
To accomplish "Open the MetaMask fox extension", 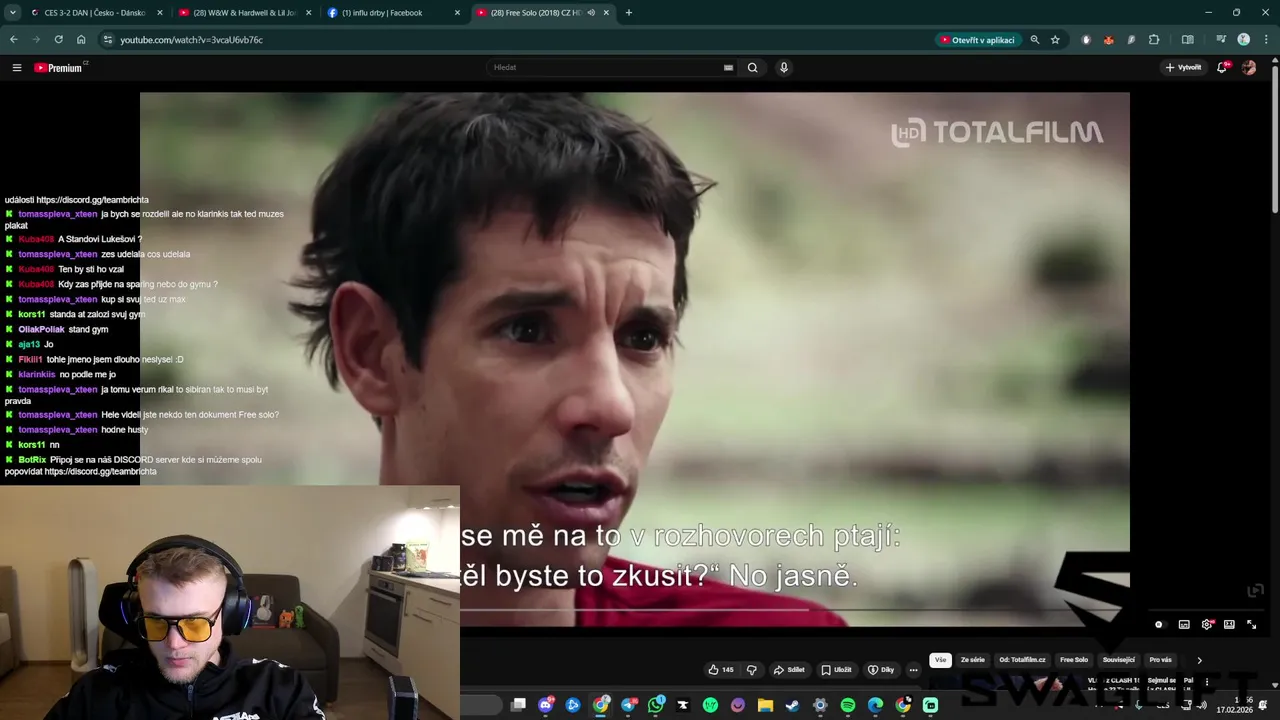I will [x=1108, y=40].
